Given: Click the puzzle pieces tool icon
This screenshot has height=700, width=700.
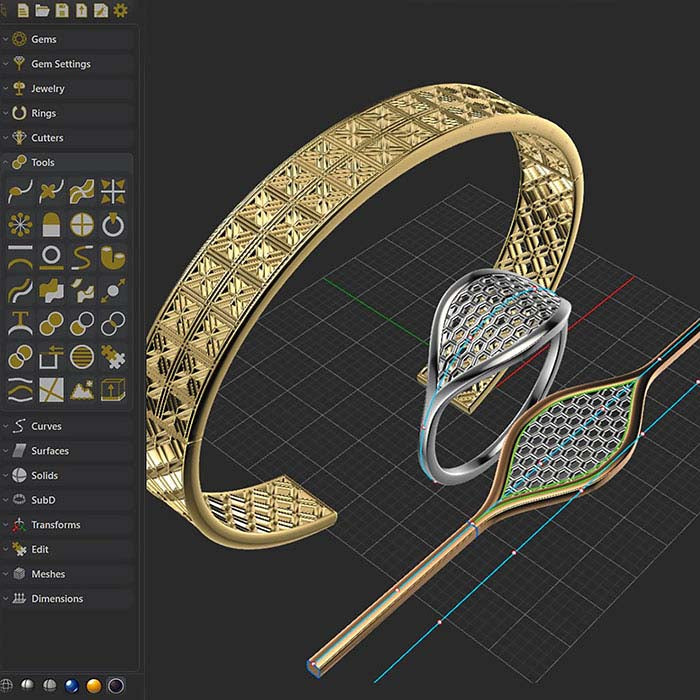Looking at the screenshot, I should (x=113, y=356).
